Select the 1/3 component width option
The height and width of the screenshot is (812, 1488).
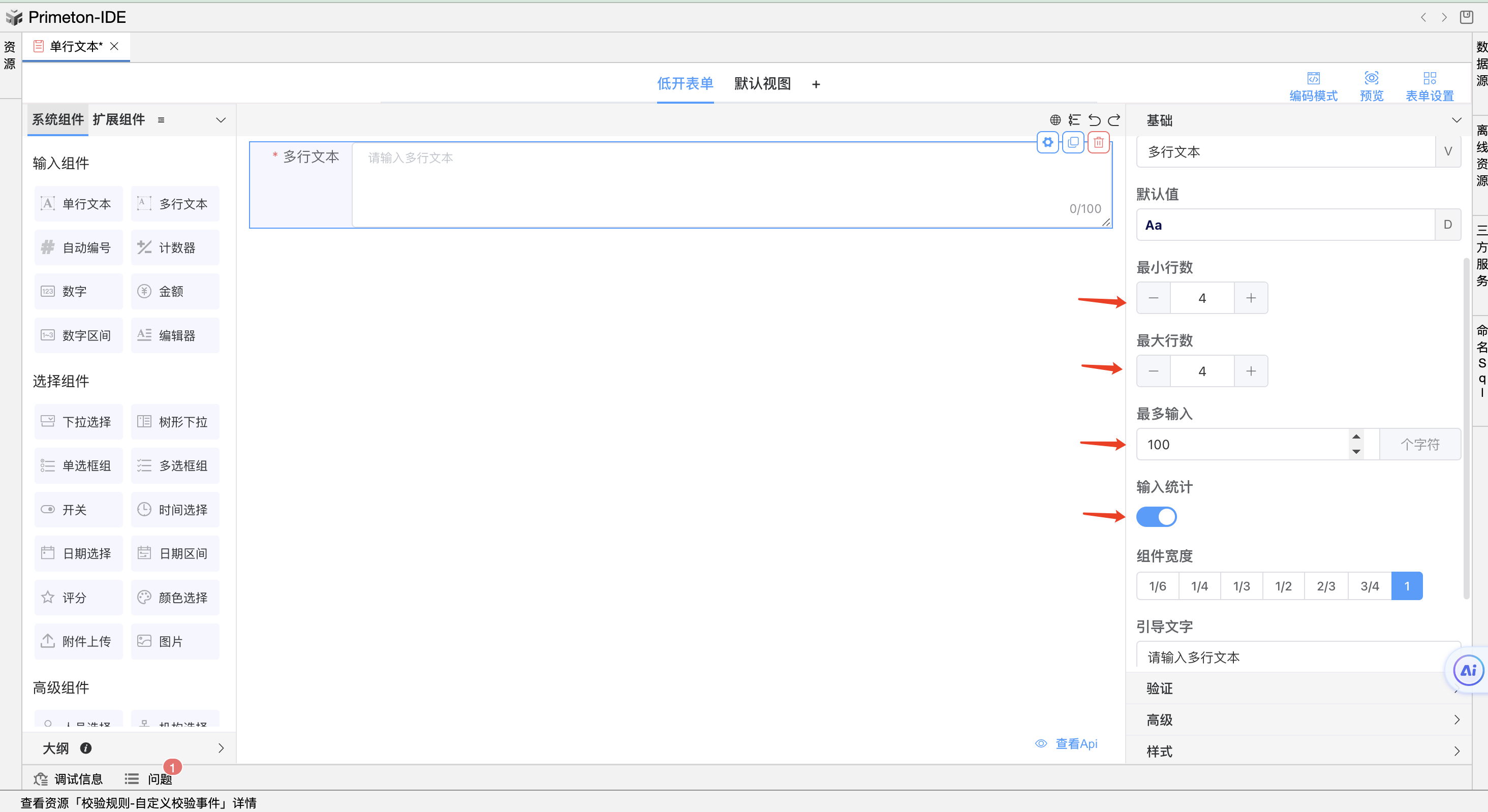[1241, 586]
